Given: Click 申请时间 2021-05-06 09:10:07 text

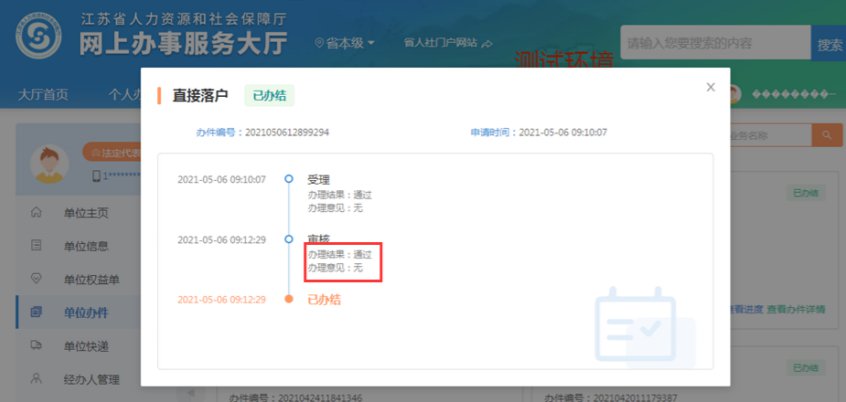Looking at the screenshot, I should (x=538, y=132).
